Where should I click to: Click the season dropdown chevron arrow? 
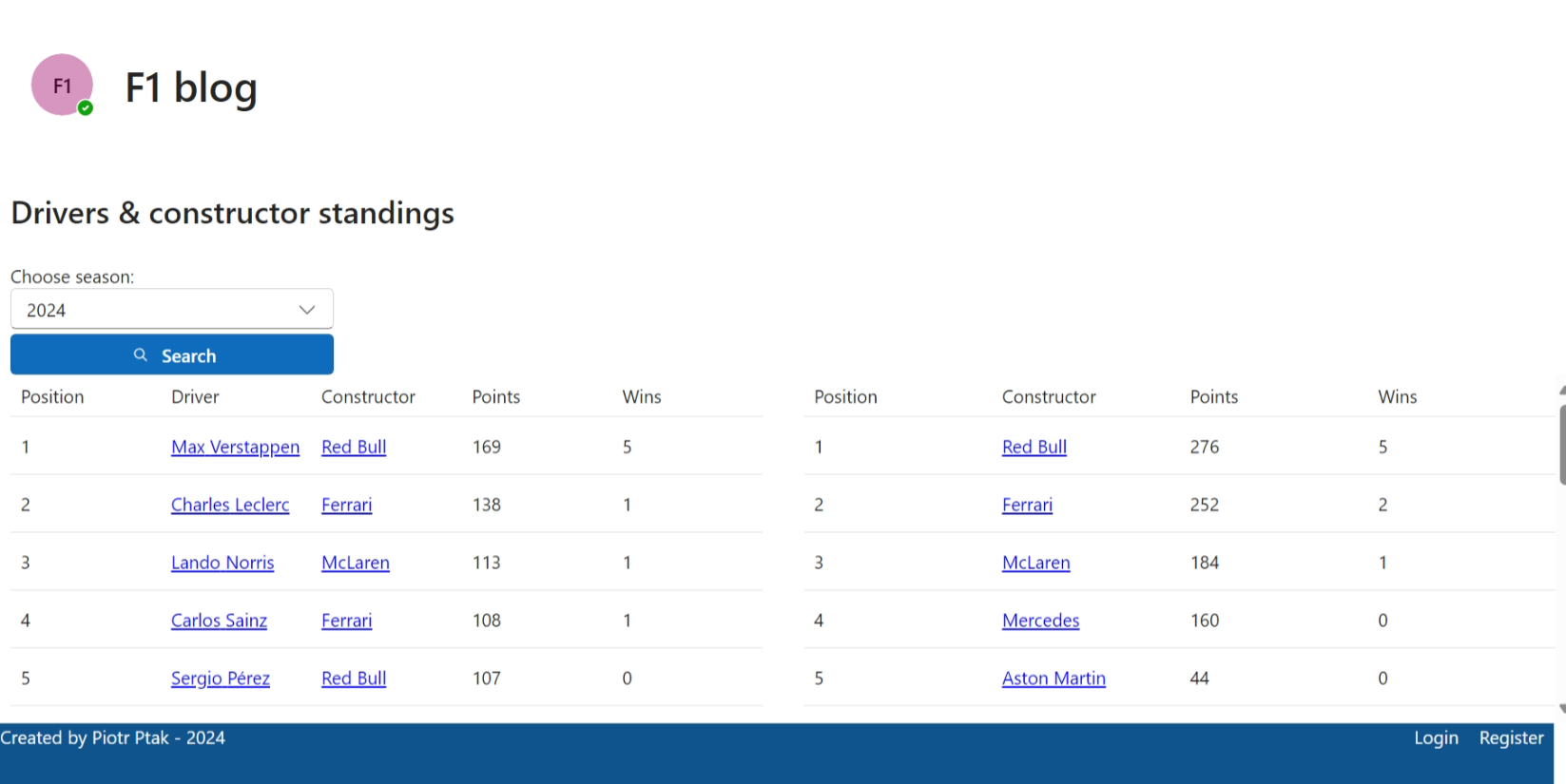pos(307,310)
